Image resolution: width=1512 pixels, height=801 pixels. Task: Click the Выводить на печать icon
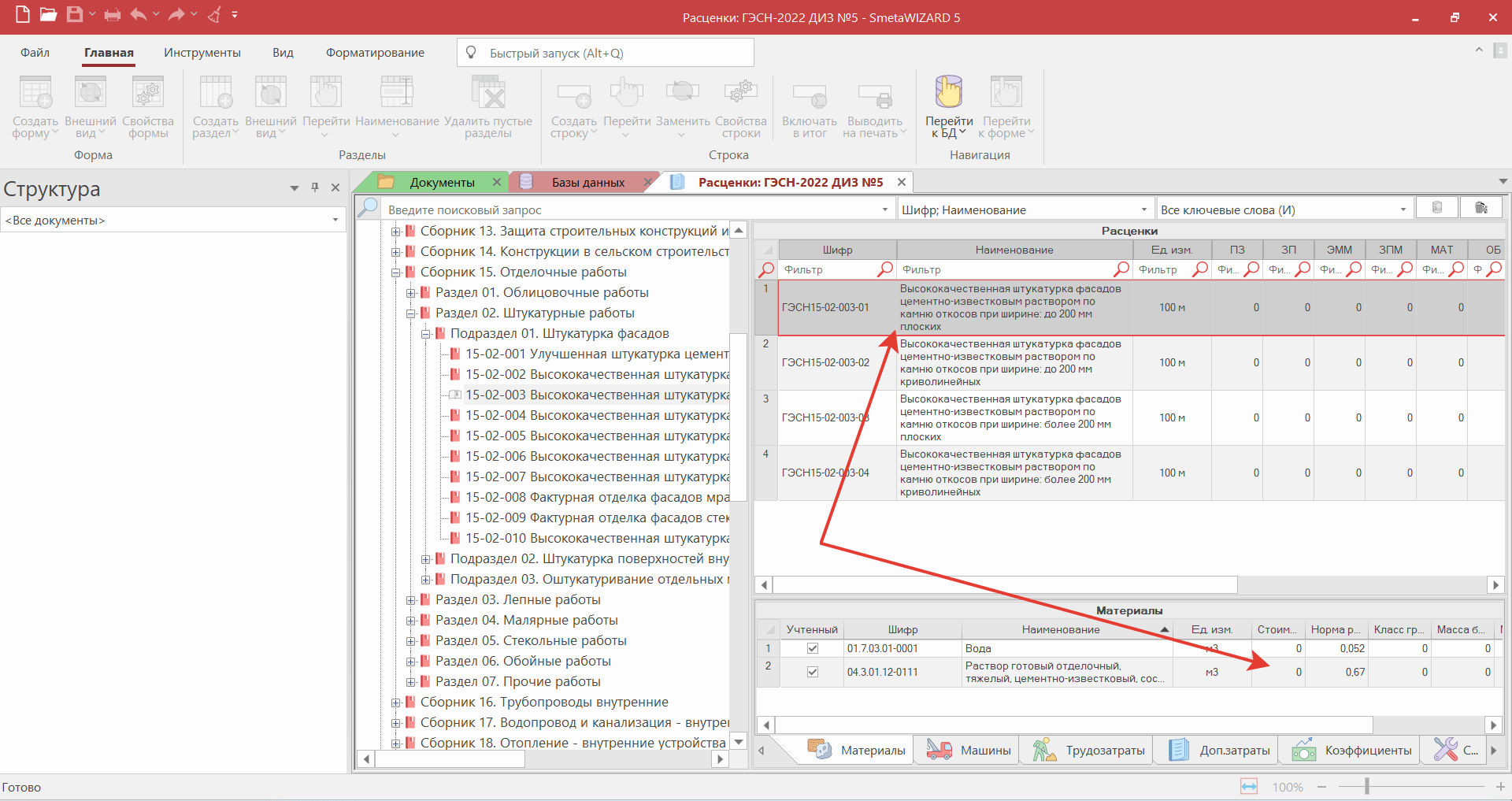point(875,95)
